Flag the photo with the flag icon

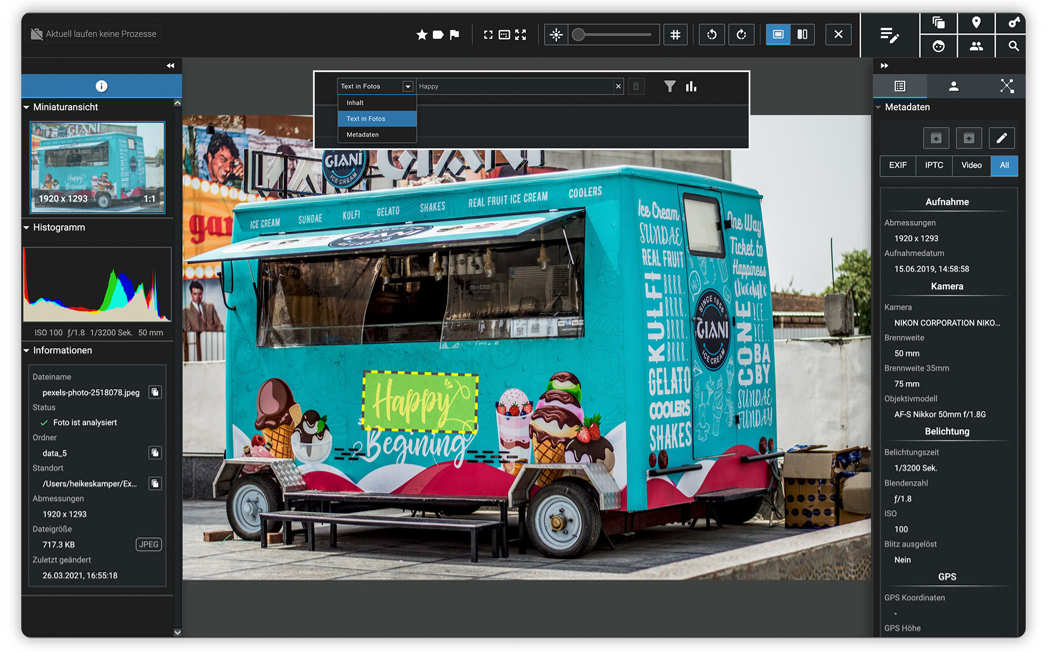coord(455,35)
